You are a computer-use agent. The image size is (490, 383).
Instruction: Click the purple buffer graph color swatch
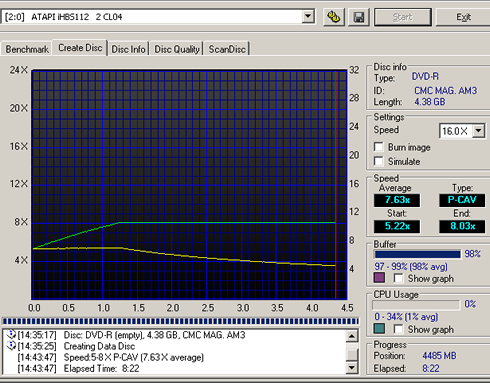tap(379, 278)
